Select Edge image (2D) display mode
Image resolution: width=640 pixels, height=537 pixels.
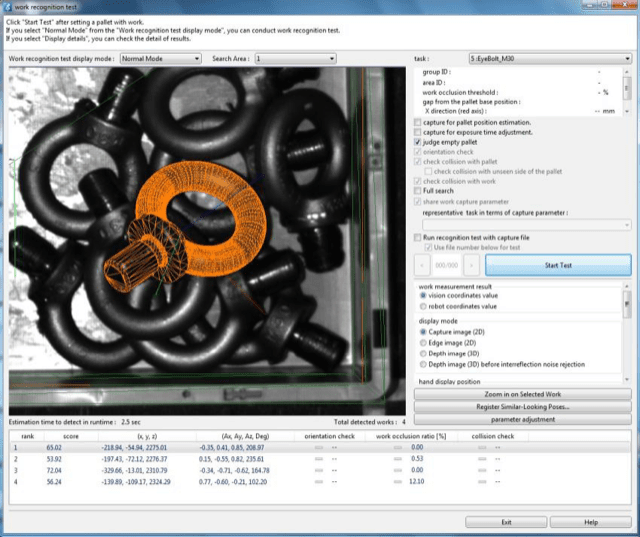423,343
